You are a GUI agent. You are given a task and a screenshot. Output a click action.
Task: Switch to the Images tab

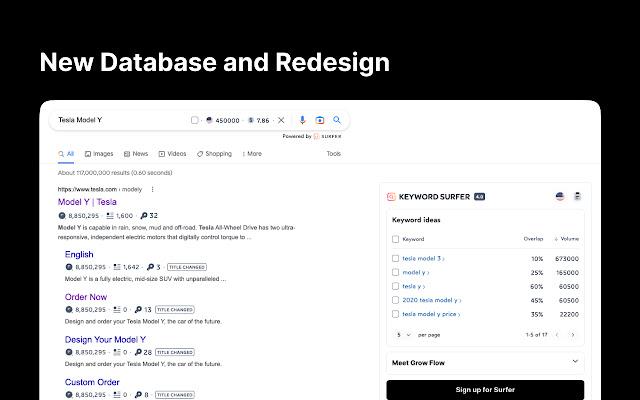pos(99,154)
